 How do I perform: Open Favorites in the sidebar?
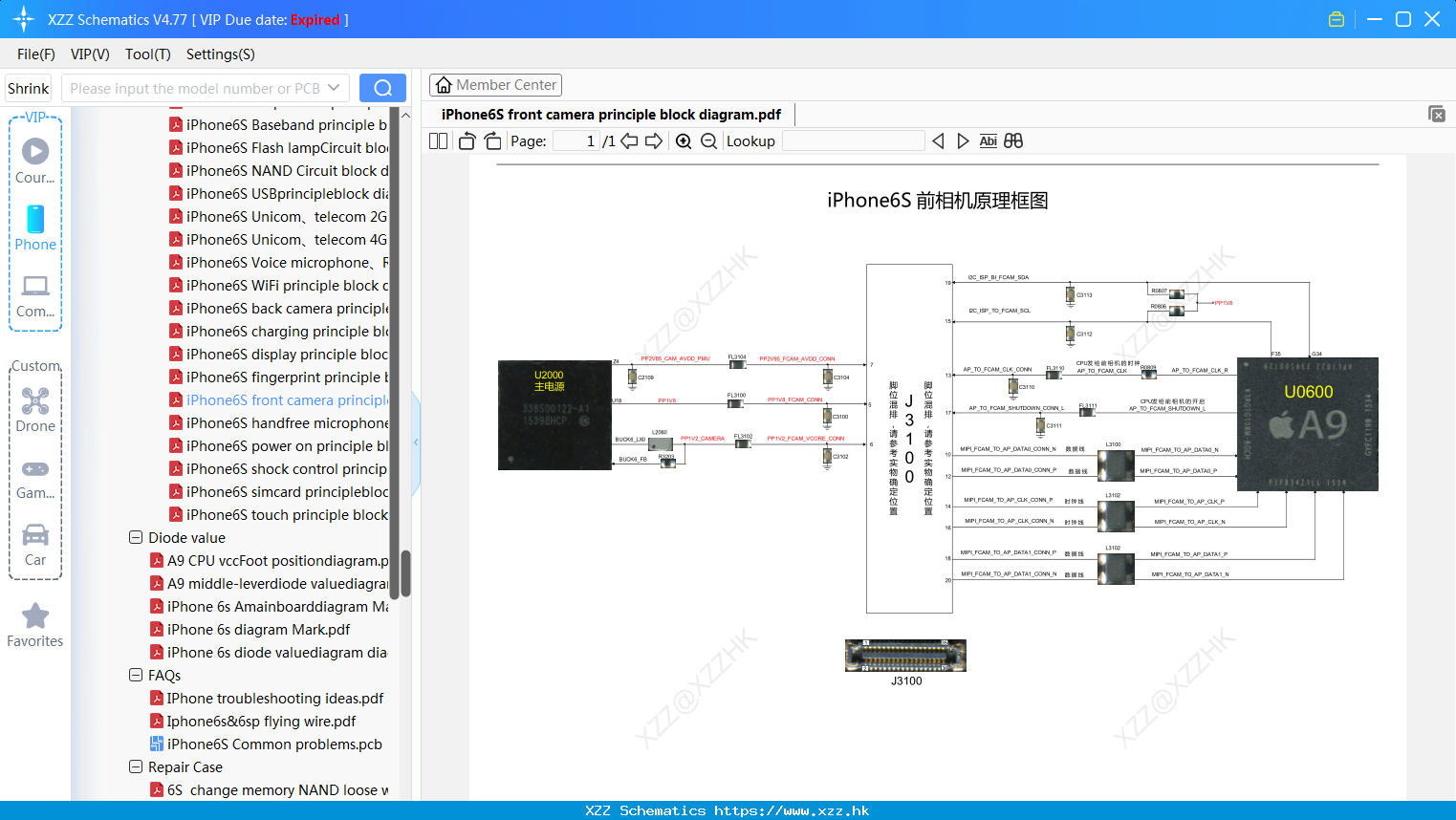pos(35,625)
